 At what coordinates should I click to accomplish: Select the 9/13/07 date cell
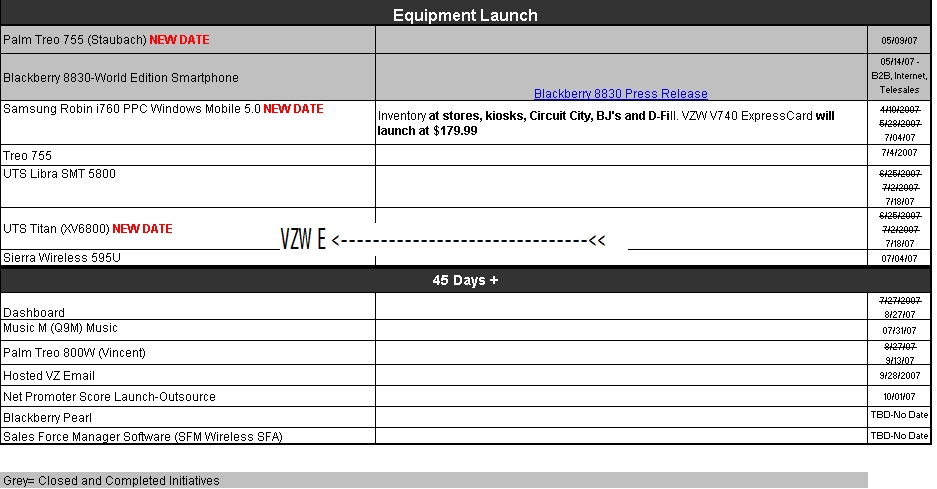(x=899, y=353)
